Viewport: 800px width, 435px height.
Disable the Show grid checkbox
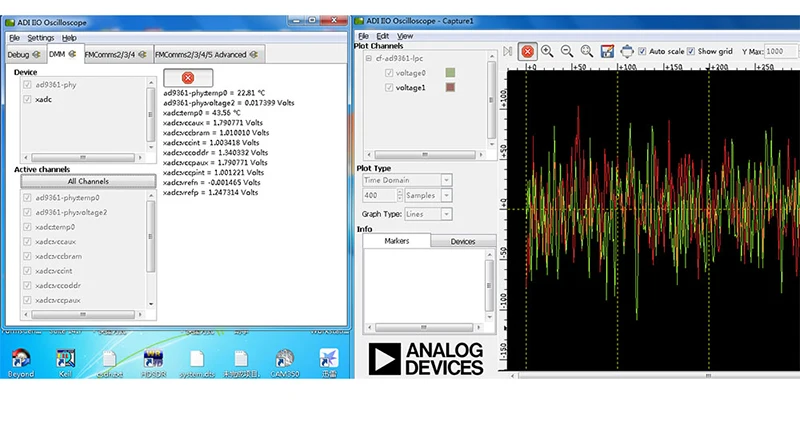691,52
